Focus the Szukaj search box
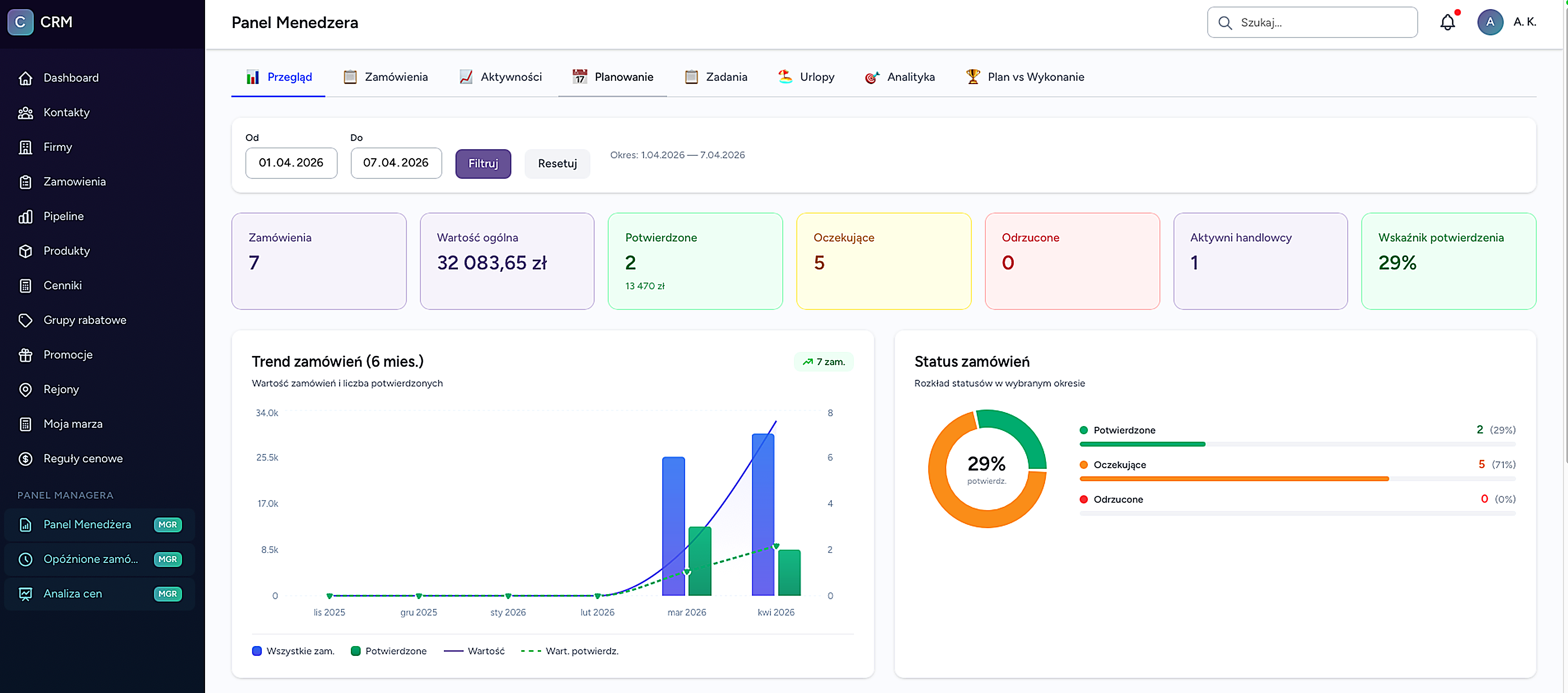The image size is (1568, 693). point(1312,23)
